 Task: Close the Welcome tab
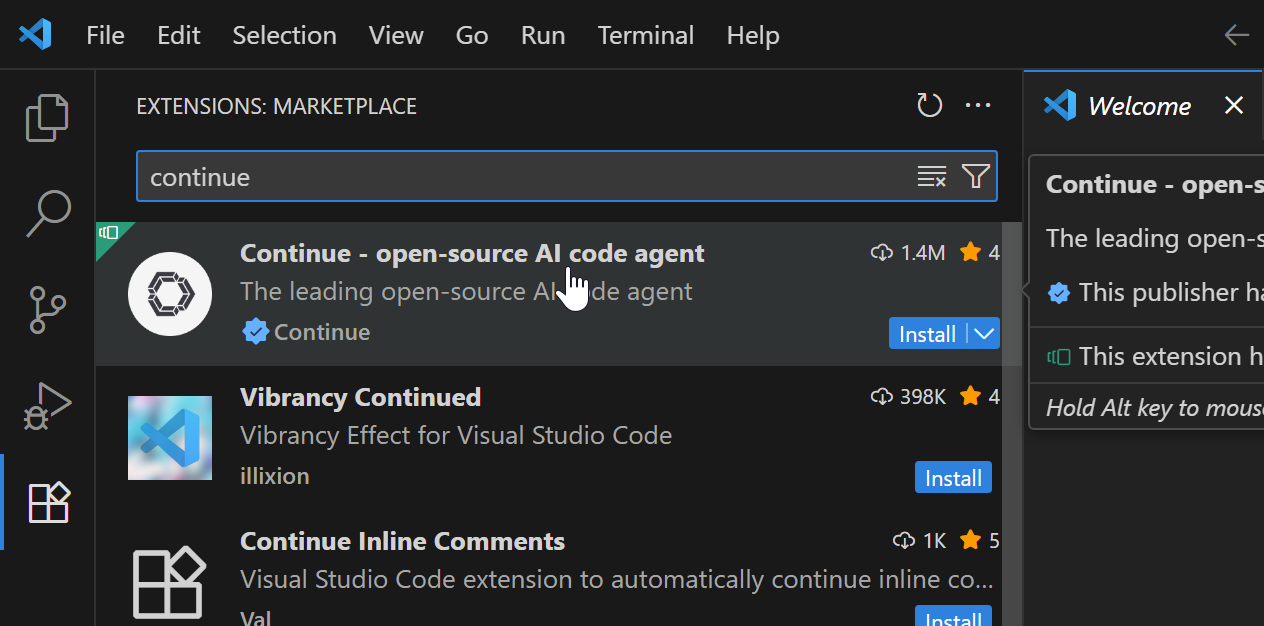pos(1234,106)
